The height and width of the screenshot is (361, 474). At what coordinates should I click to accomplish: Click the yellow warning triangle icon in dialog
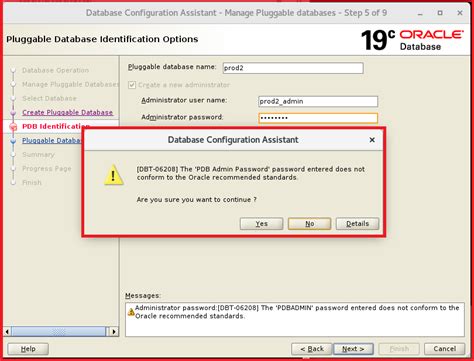(x=113, y=175)
